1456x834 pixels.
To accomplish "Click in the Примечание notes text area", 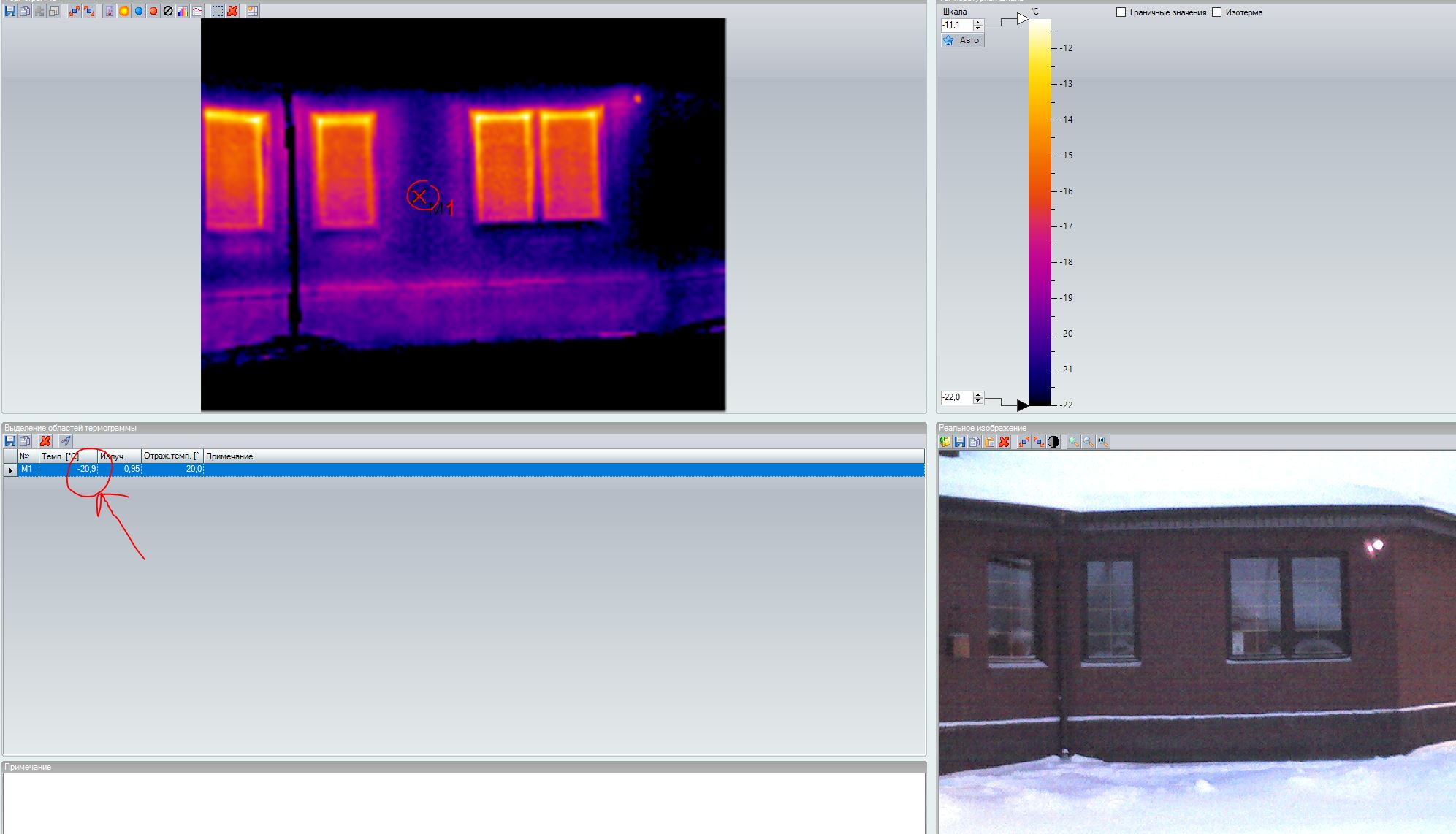I will coord(463,802).
